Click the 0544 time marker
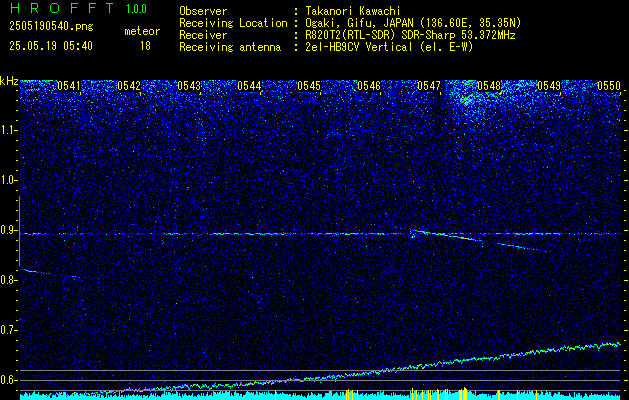Viewport: 629px width, 400px height. [x=249, y=86]
